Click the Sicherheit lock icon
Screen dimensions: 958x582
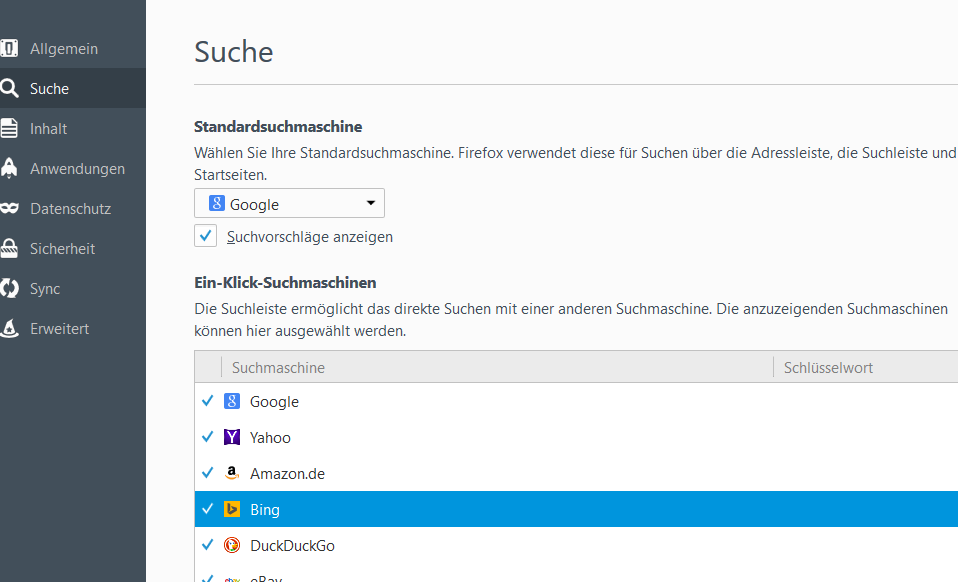click(9, 249)
